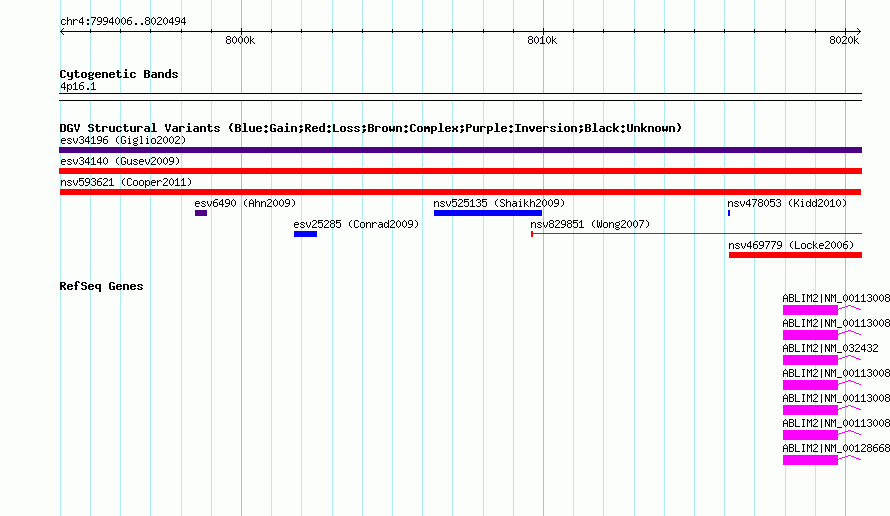Select the purple esv34196 inversion bar
The height and width of the screenshot is (516, 890).
point(460,150)
